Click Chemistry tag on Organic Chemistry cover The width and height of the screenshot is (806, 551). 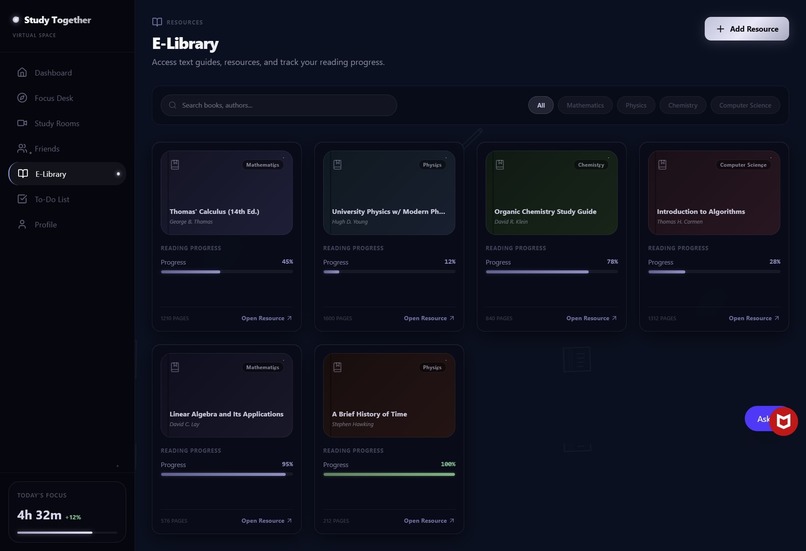click(x=591, y=164)
